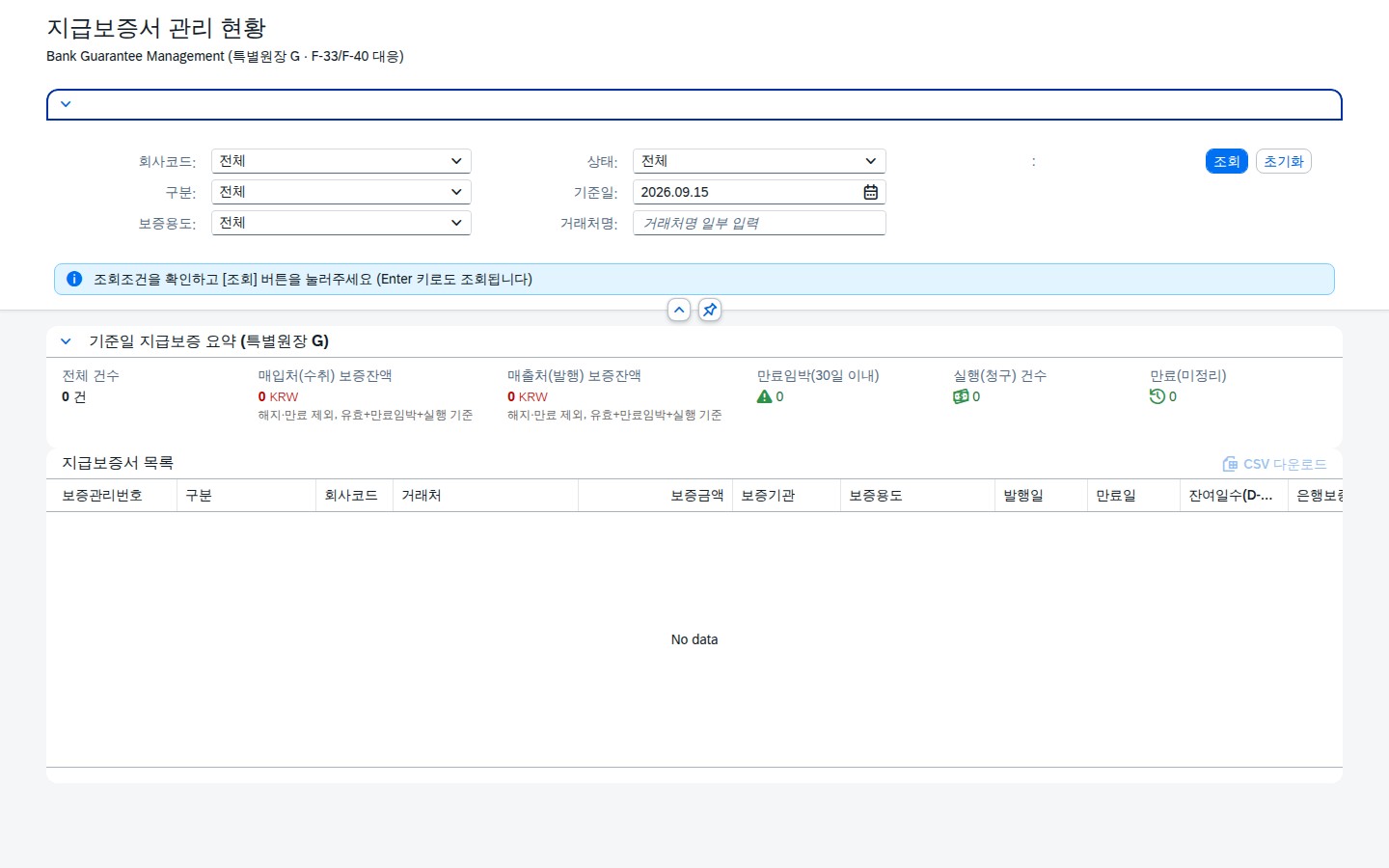Viewport: 1389px width, 868px height.
Task: Click the 보증용도 column header
Action: 918,496
